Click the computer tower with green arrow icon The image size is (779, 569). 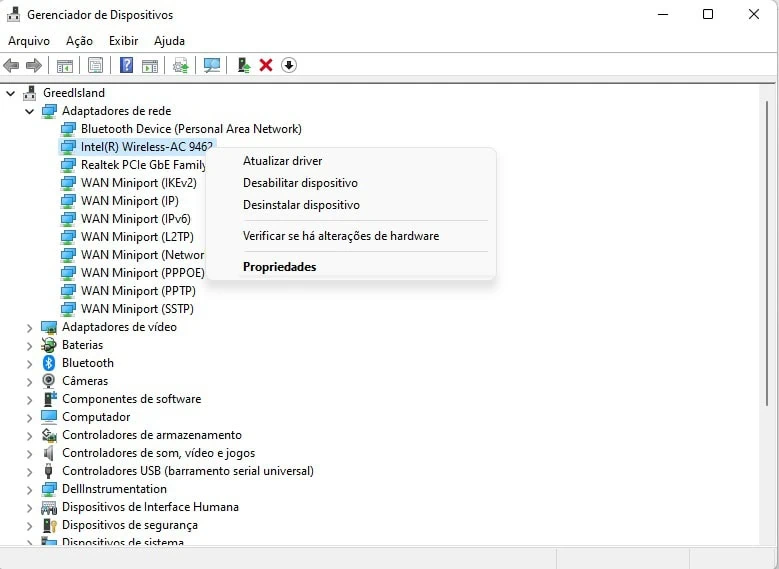pyautogui.click(x=243, y=65)
